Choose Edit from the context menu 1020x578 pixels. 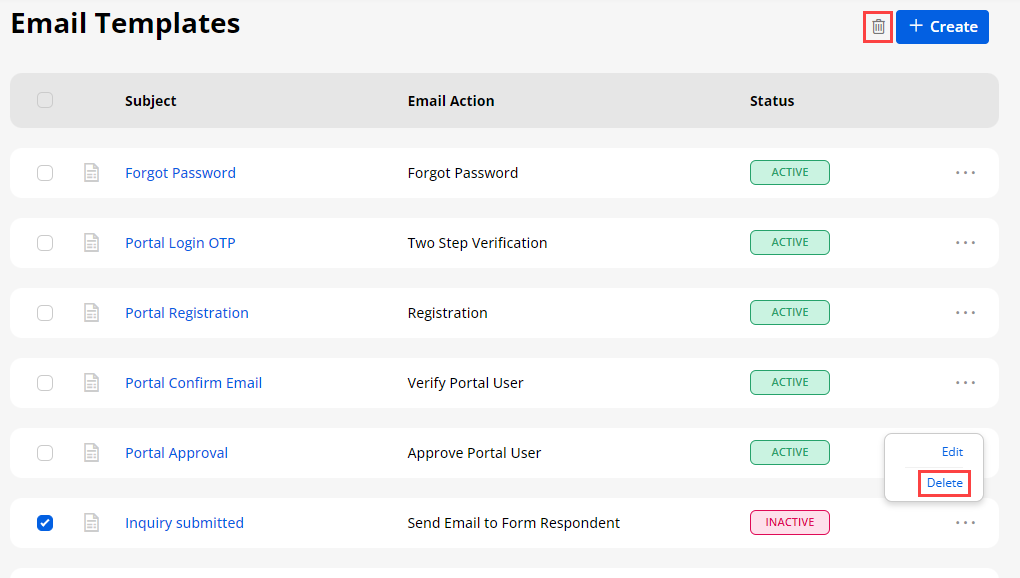[952, 452]
